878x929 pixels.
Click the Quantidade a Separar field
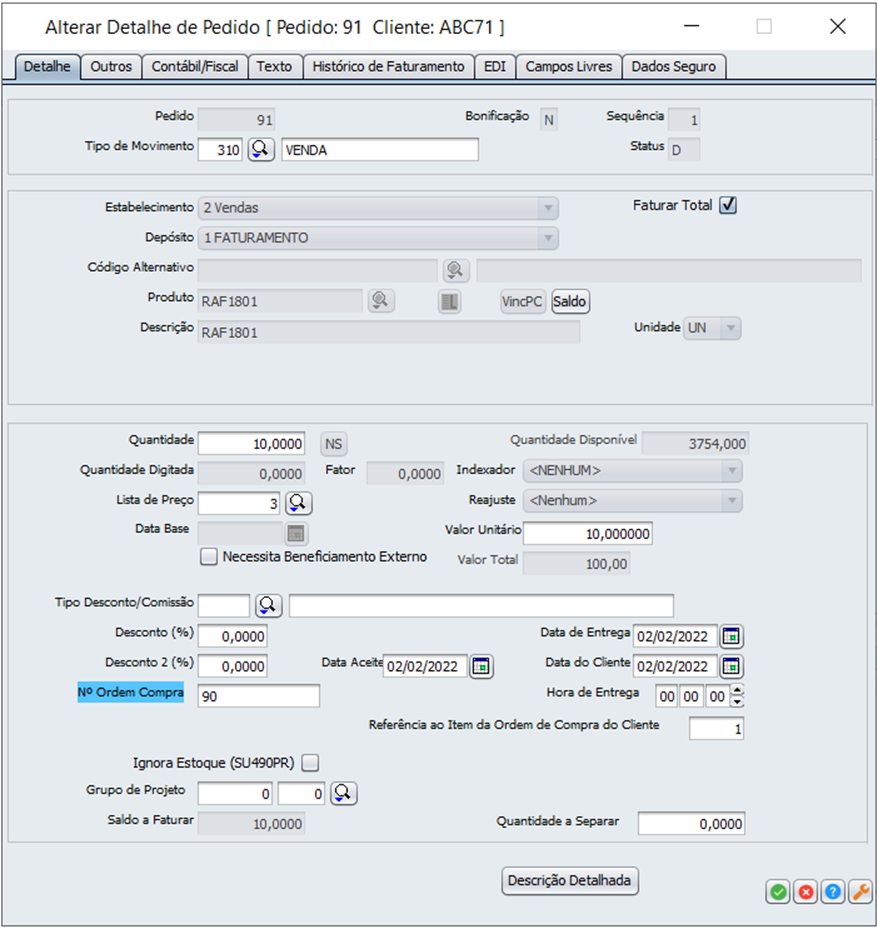(691, 824)
